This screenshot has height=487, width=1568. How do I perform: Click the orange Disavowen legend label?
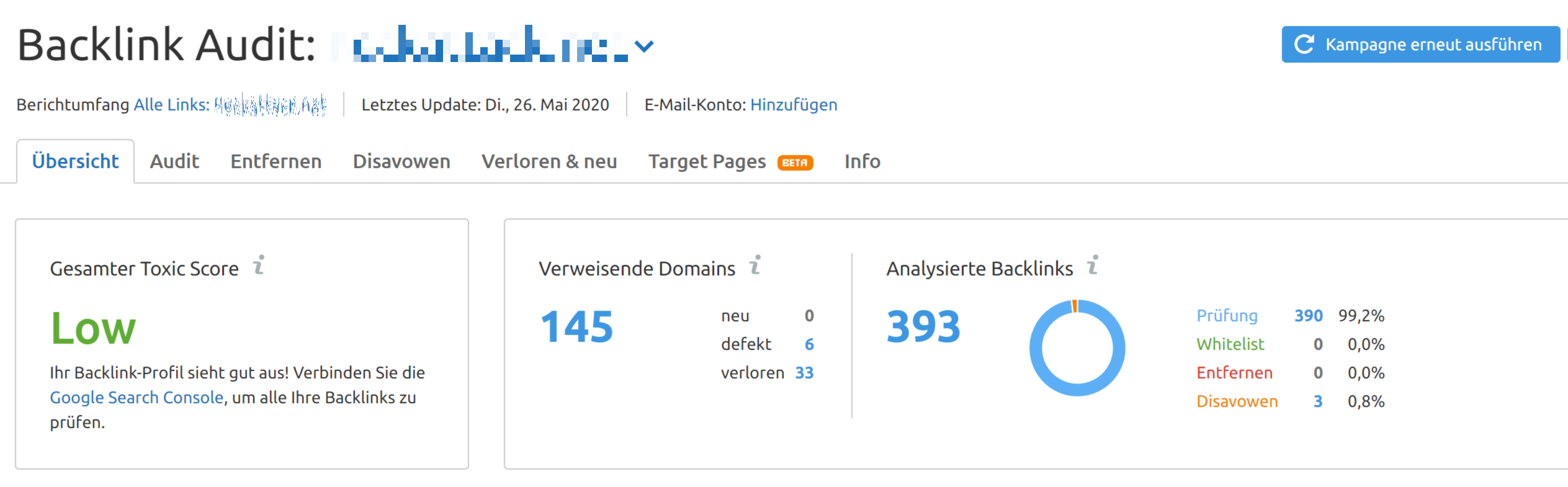tap(1237, 401)
